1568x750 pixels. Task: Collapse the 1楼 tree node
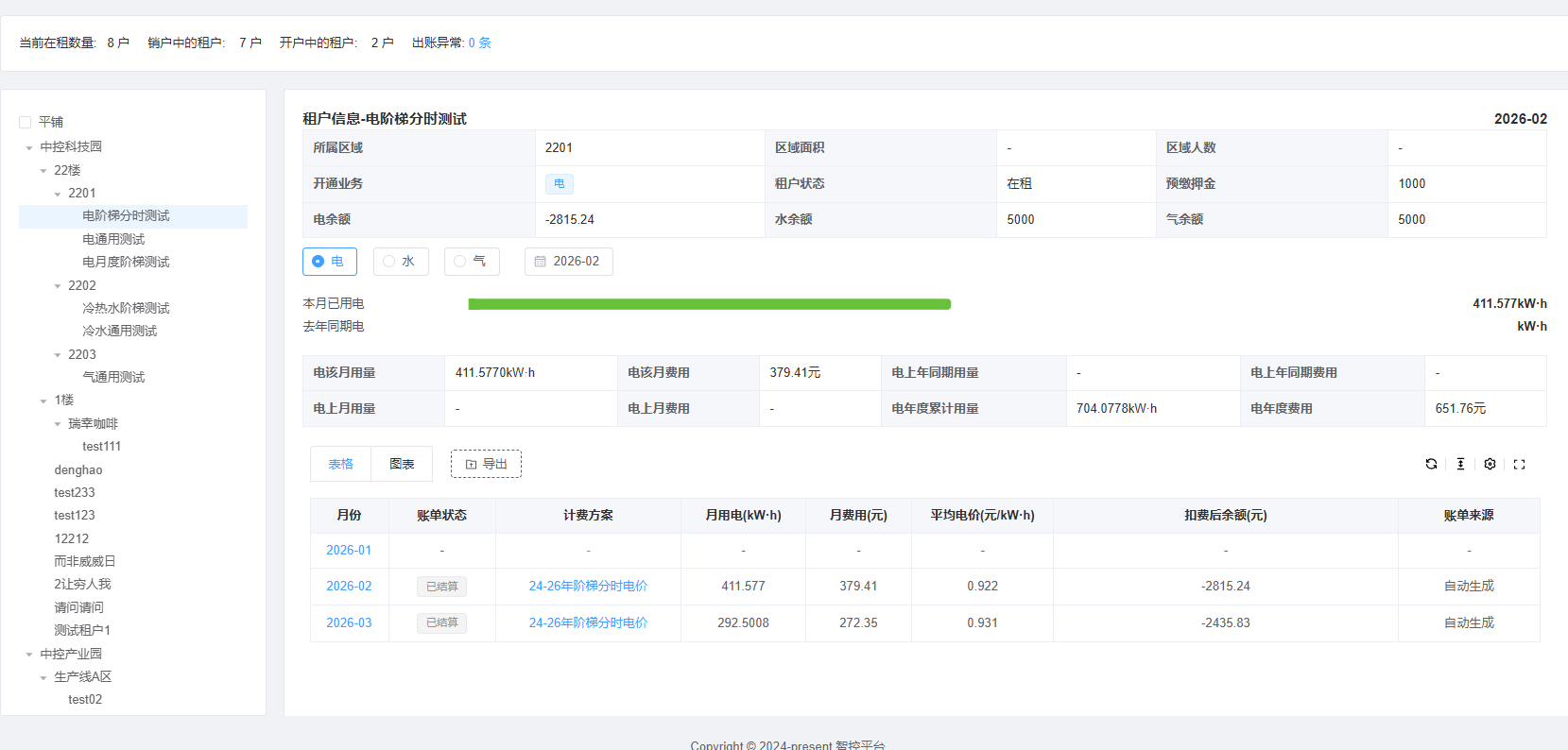[43, 401]
